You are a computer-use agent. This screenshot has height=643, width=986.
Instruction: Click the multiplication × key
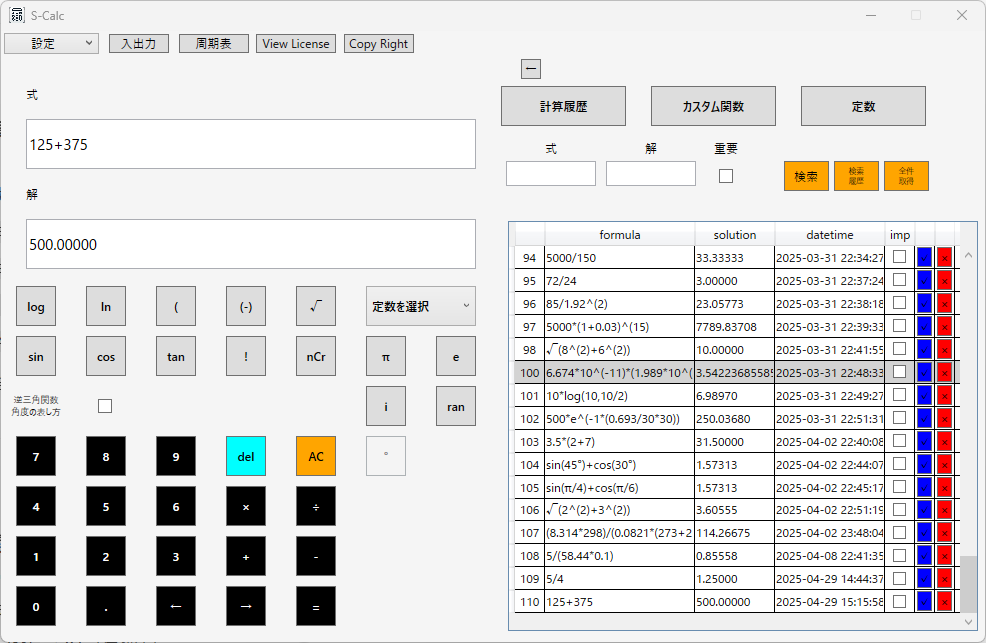(246, 507)
